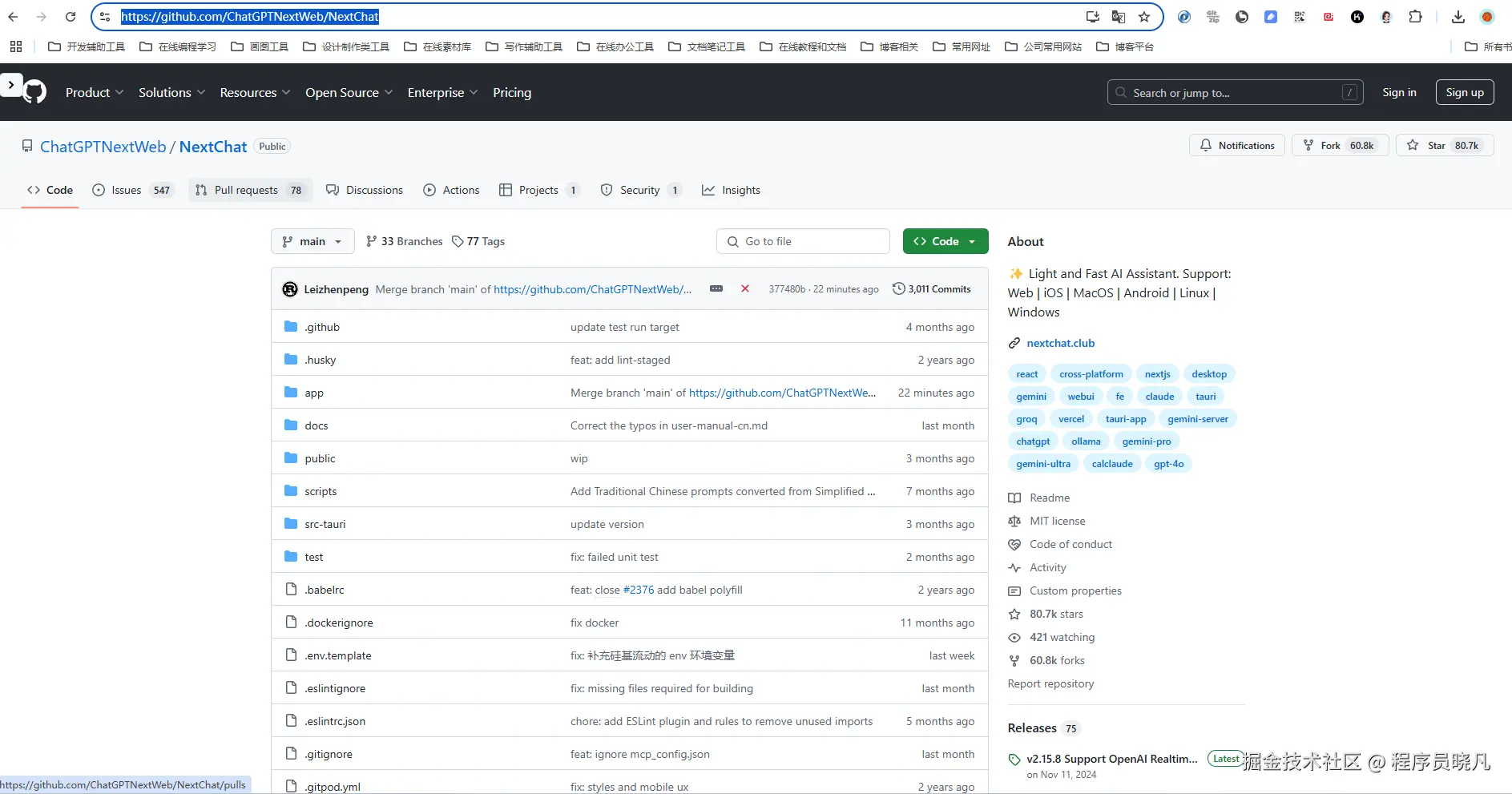
Task: Open the Enterprise dropdown menu
Action: [x=442, y=92]
